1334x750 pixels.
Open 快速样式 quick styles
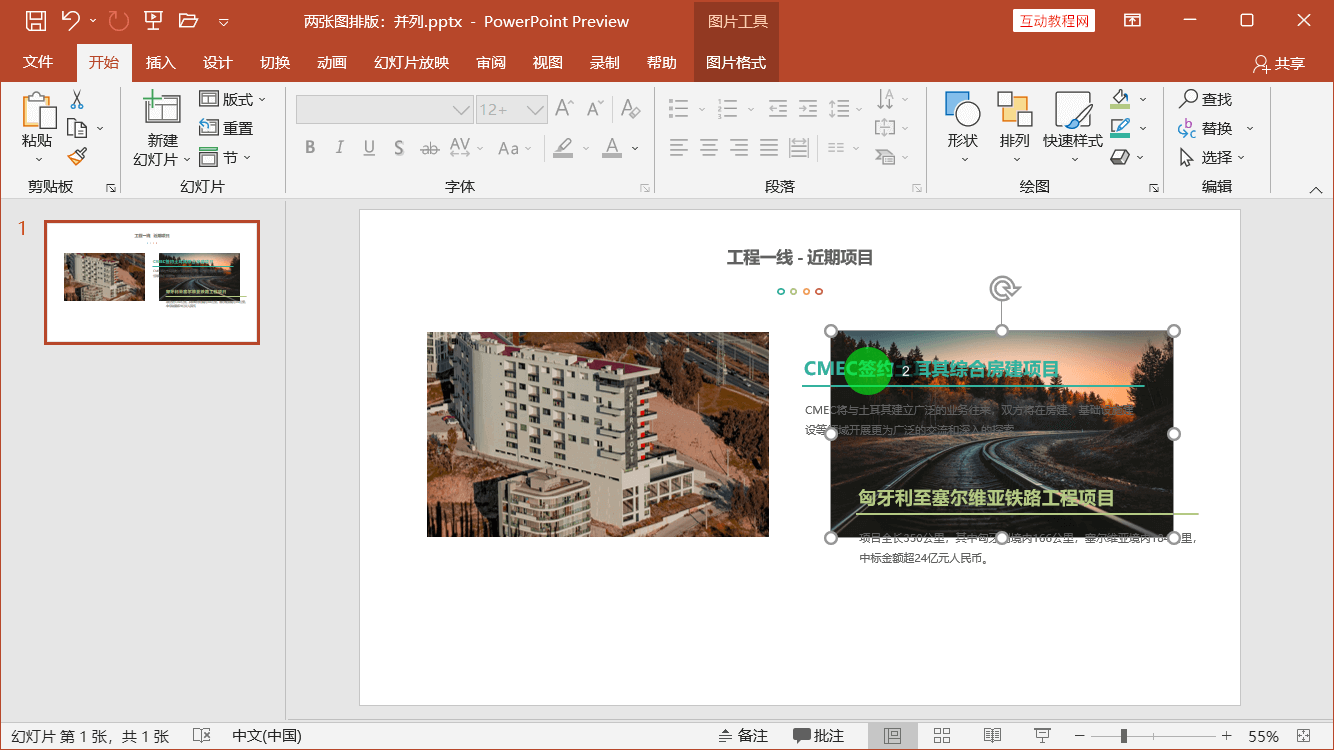coord(1072,127)
